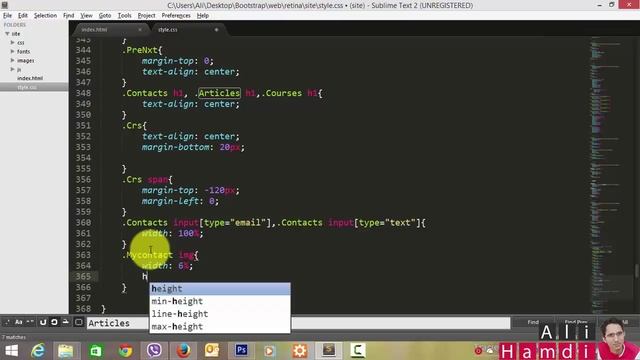This screenshot has height=360, width=640.
Task: Open the Windows Start button
Action: click(11, 351)
